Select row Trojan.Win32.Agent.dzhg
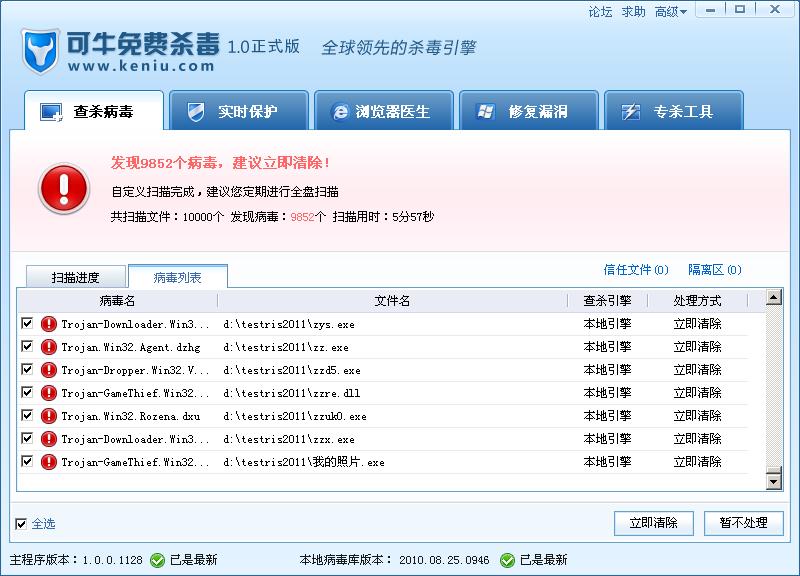This screenshot has height=576, width=800. [383, 347]
